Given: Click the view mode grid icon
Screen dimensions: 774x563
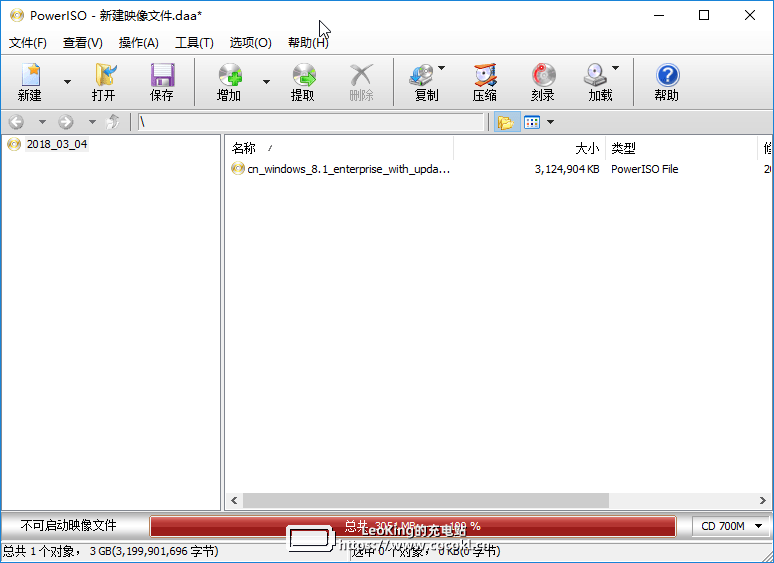Looking at the screenshot, I should 532,122.
